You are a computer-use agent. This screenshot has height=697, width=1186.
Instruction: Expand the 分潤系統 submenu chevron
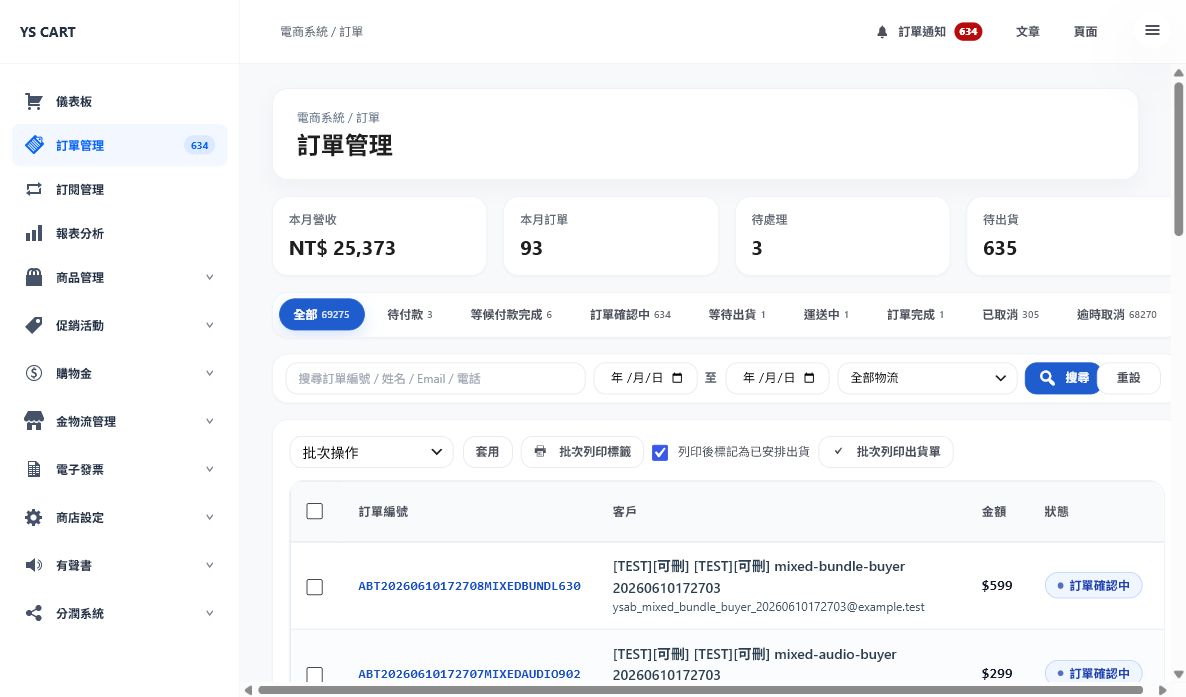tap(210, 613)
